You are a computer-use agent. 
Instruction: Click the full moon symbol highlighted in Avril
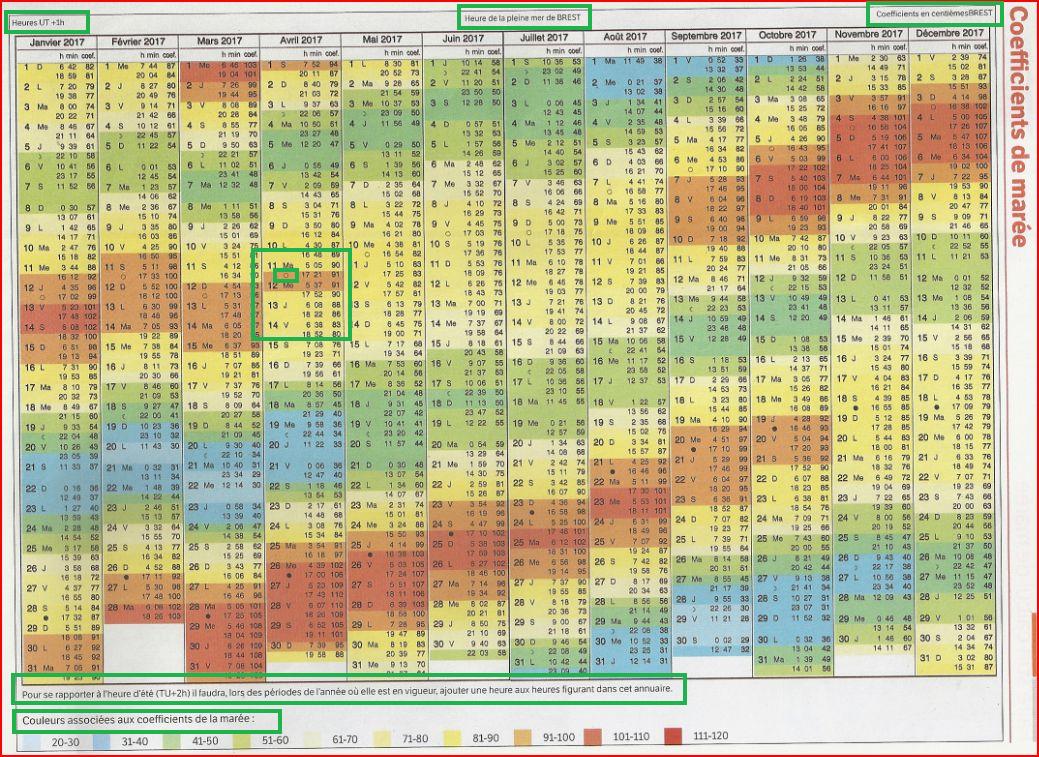[x=287, y=273]
